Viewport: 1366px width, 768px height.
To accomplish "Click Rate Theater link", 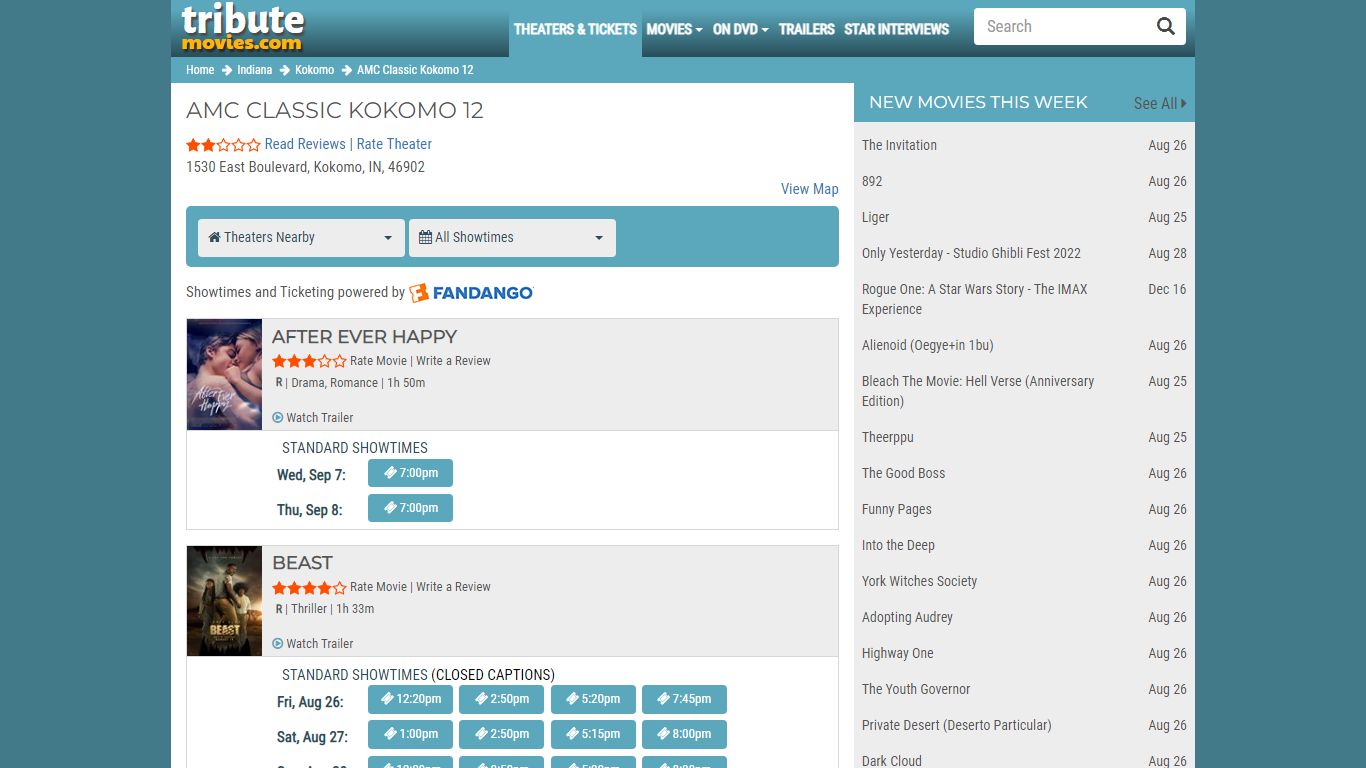I will point(394,144).
